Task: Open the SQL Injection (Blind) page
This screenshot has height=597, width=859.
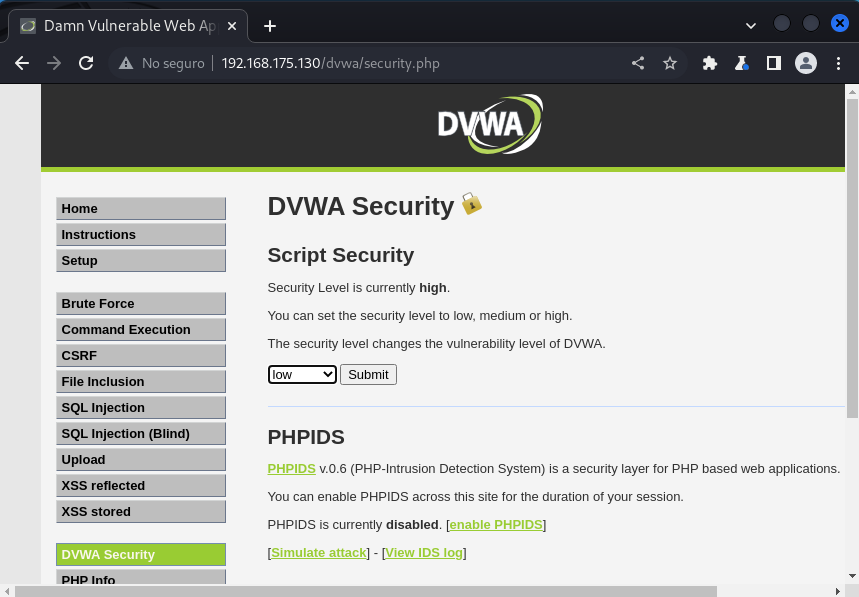Action: [x=141, y=434]
